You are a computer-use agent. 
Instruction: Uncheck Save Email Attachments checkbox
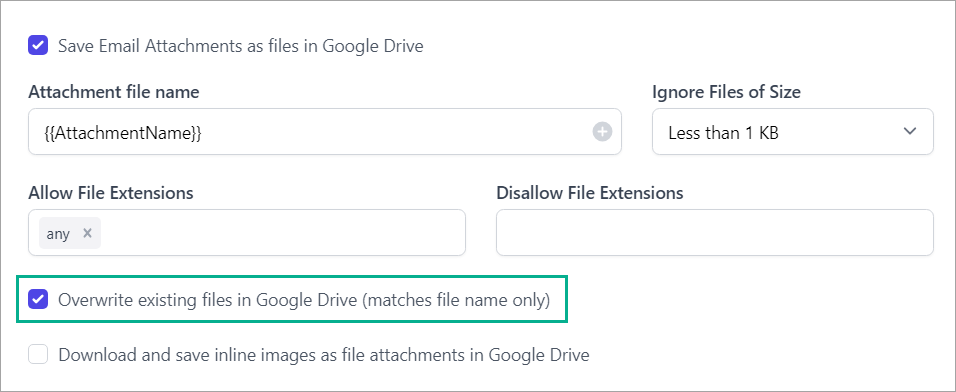(x=38, y=46)
